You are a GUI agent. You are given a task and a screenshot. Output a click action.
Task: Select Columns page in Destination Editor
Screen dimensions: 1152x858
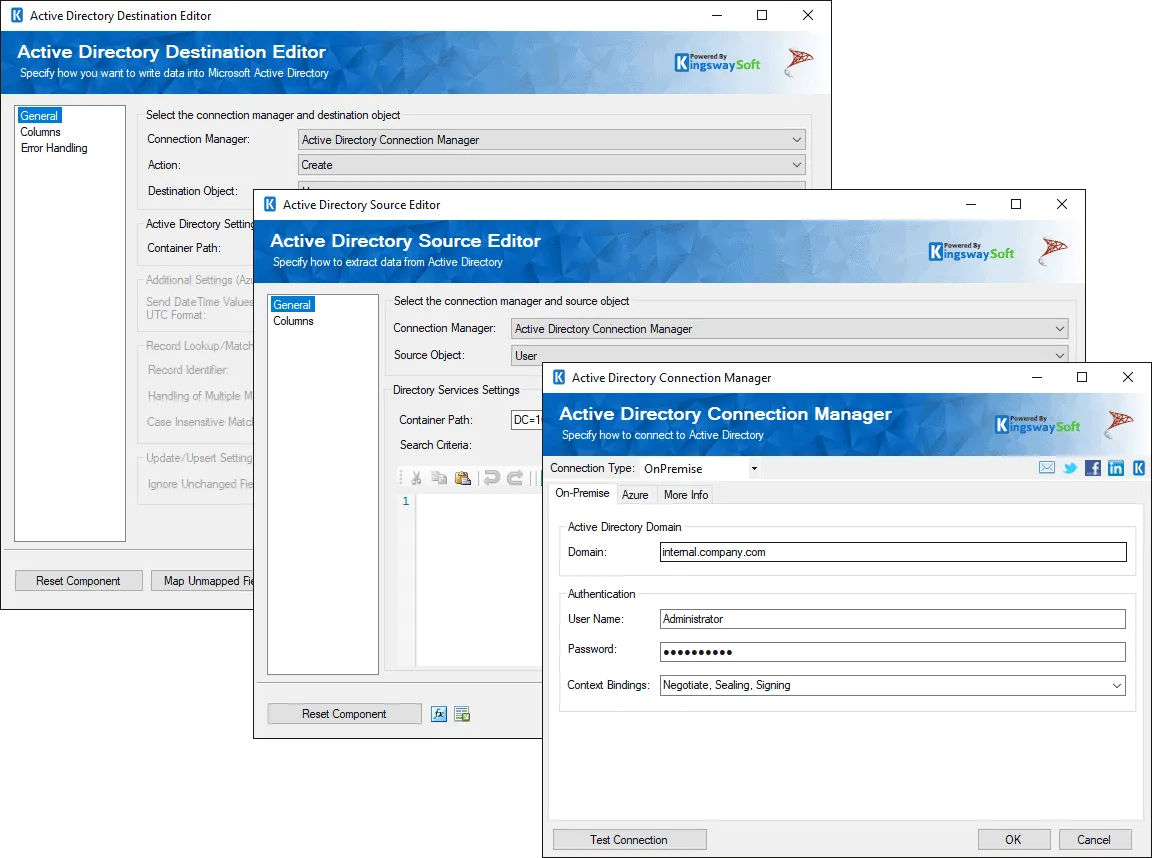pos(40,132)
